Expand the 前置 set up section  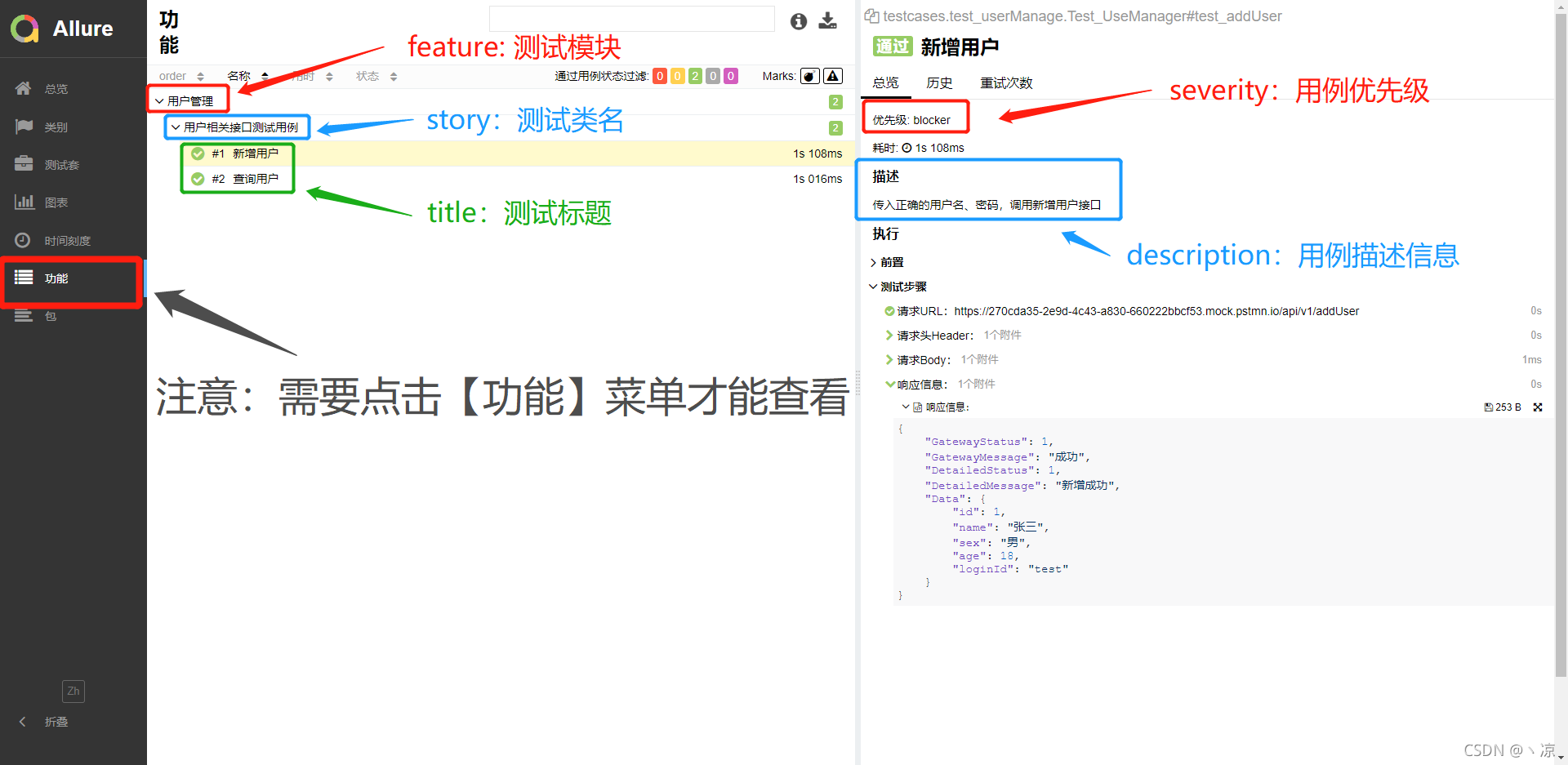click(x=887, y=262)
